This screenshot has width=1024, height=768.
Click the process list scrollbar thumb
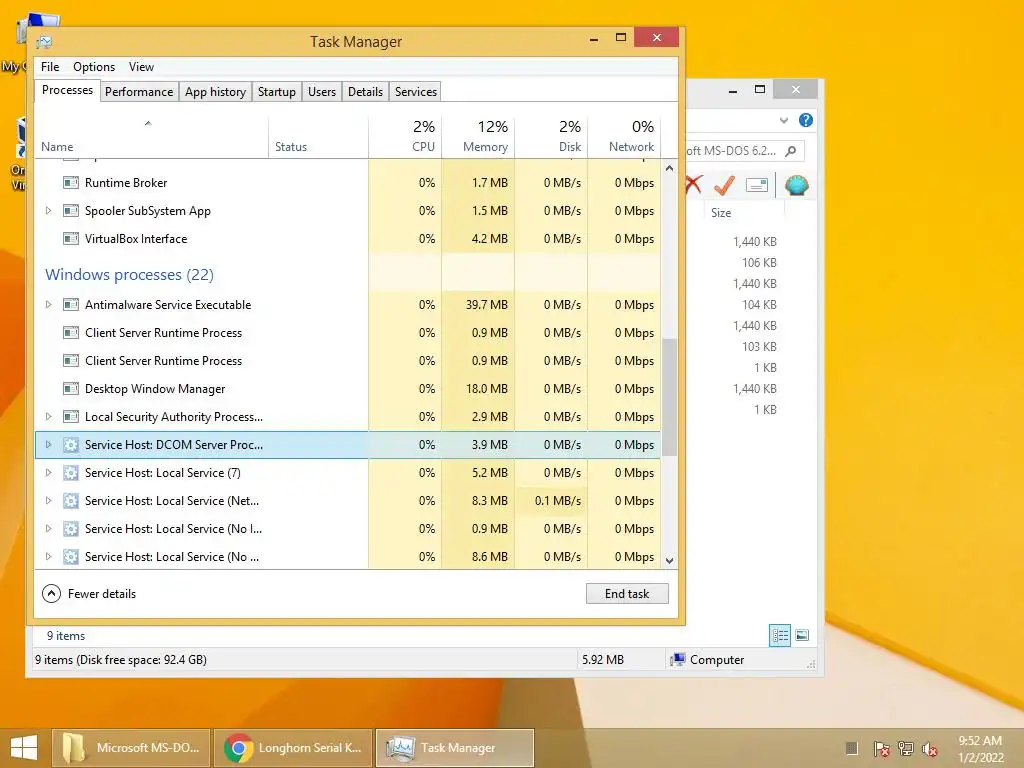click(669, 398)
